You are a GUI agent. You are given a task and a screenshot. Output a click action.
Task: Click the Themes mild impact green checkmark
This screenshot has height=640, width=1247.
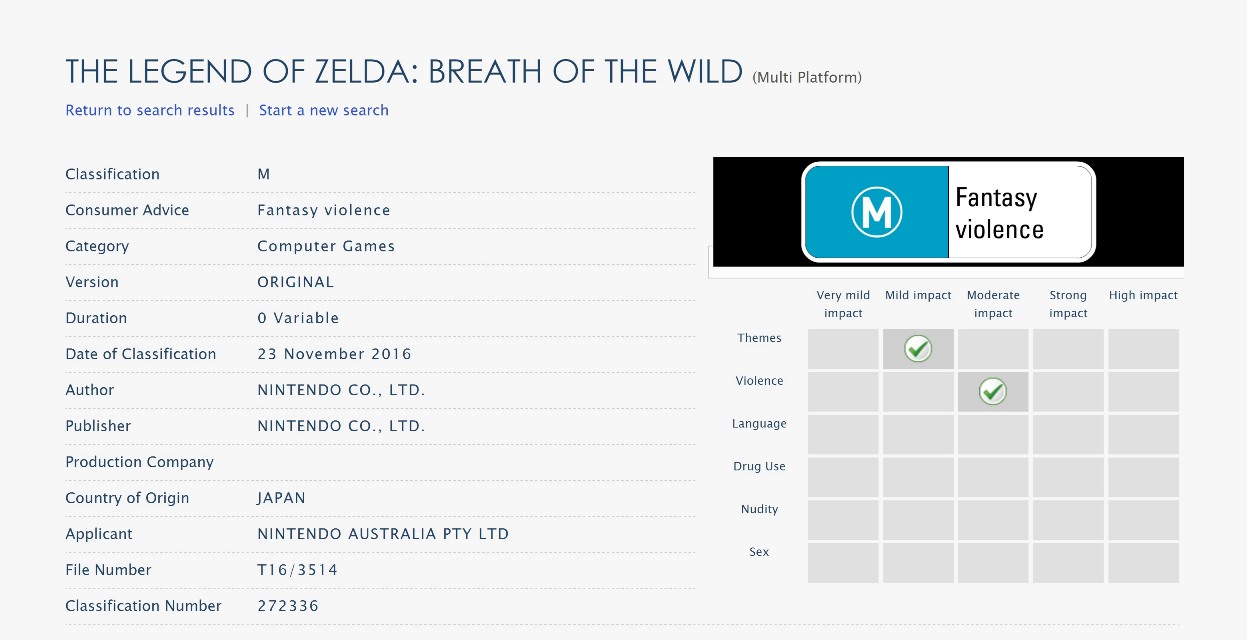[x=918, y=349]
